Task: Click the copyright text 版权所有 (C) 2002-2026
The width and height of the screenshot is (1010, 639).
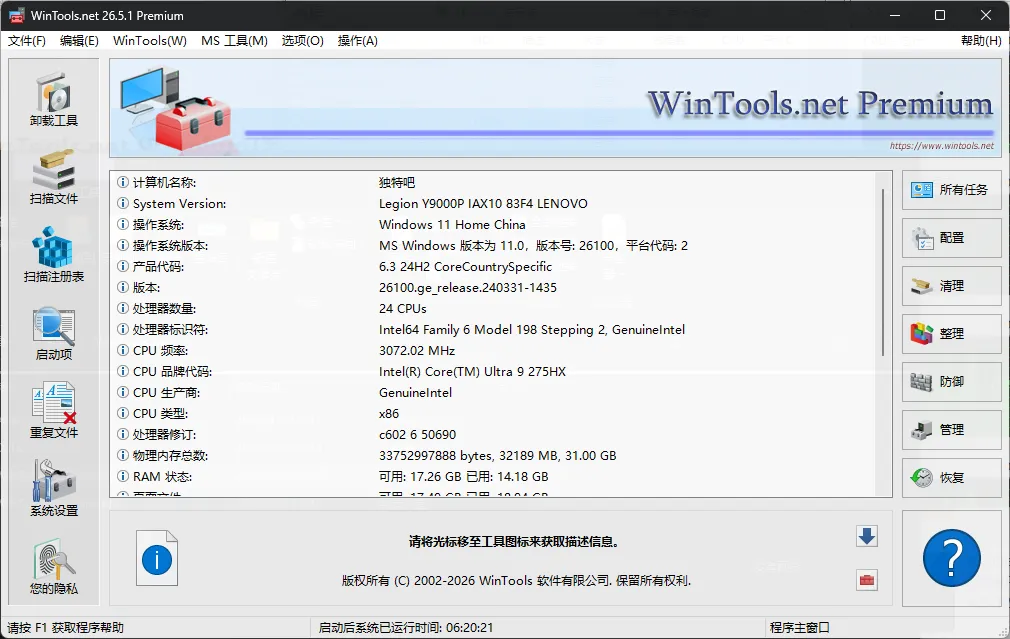Action: 517,580
